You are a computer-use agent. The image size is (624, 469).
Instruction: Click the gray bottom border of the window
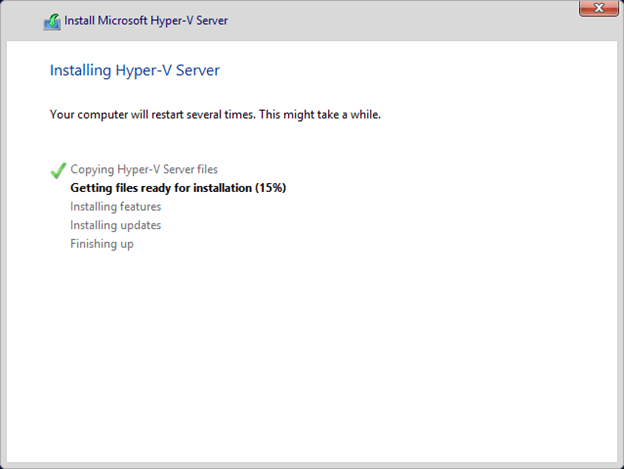pyautogui.click(x=312, y=464)
